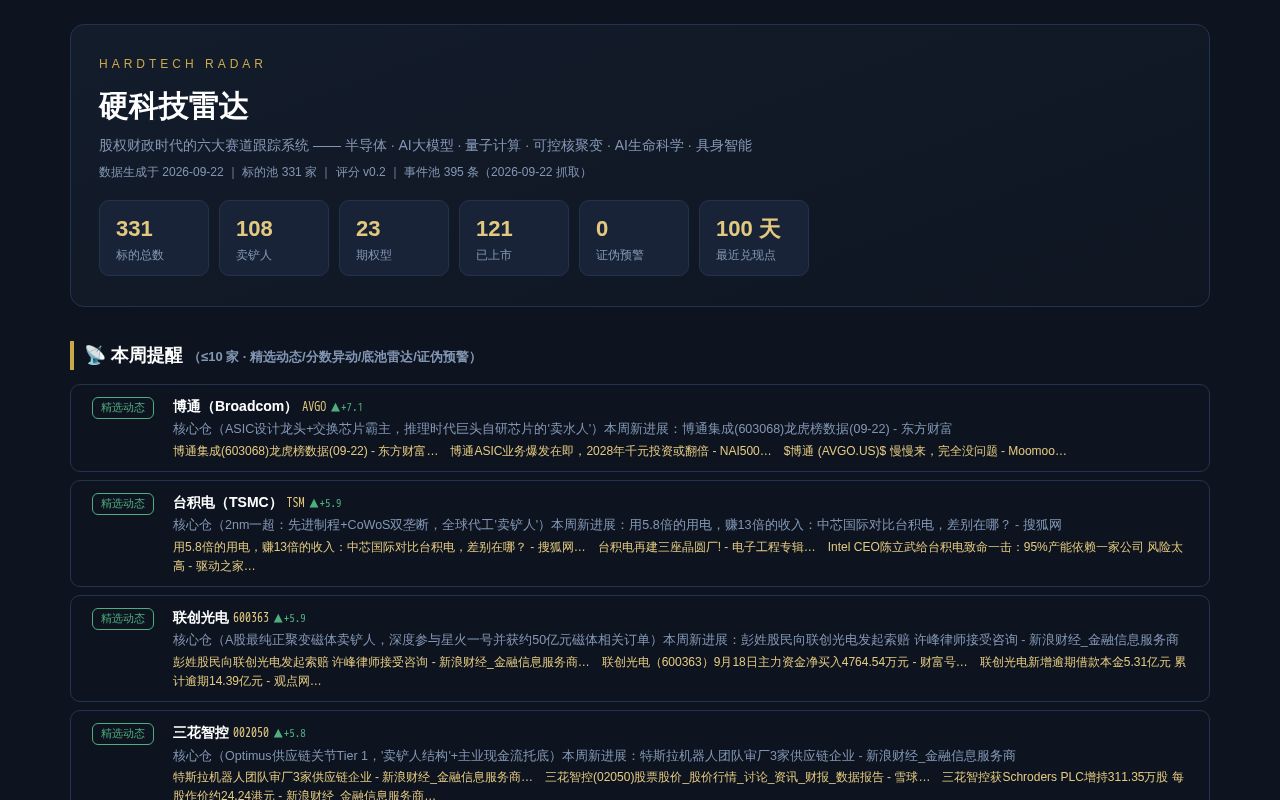The height and width of the screenshot is (800, 1280).
Task: Click the 台积电 核心仓 description line
Action: [617, 525]
